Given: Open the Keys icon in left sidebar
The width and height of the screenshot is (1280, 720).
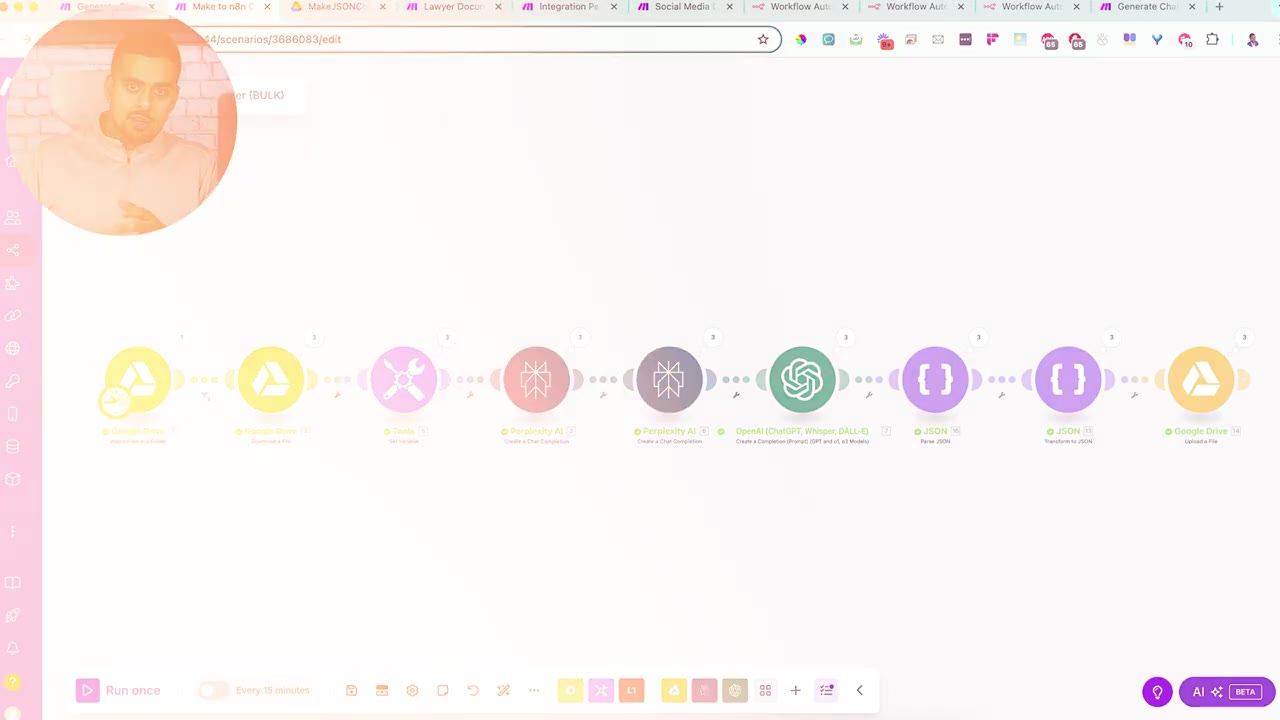Looking at the screenshot, I should click(13, 381).
